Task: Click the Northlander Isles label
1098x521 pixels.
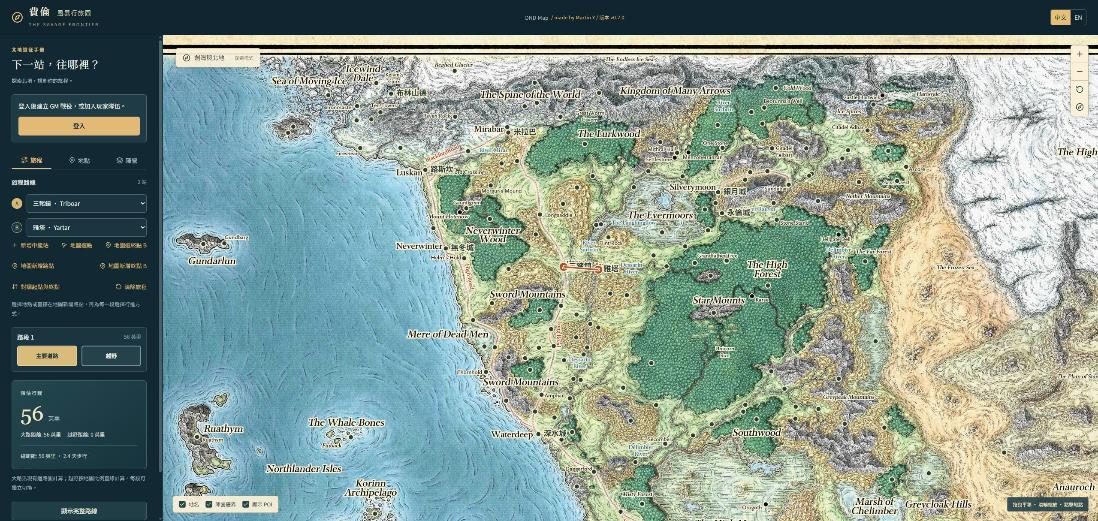Action: pyautogui.click(x=304, y=468)
